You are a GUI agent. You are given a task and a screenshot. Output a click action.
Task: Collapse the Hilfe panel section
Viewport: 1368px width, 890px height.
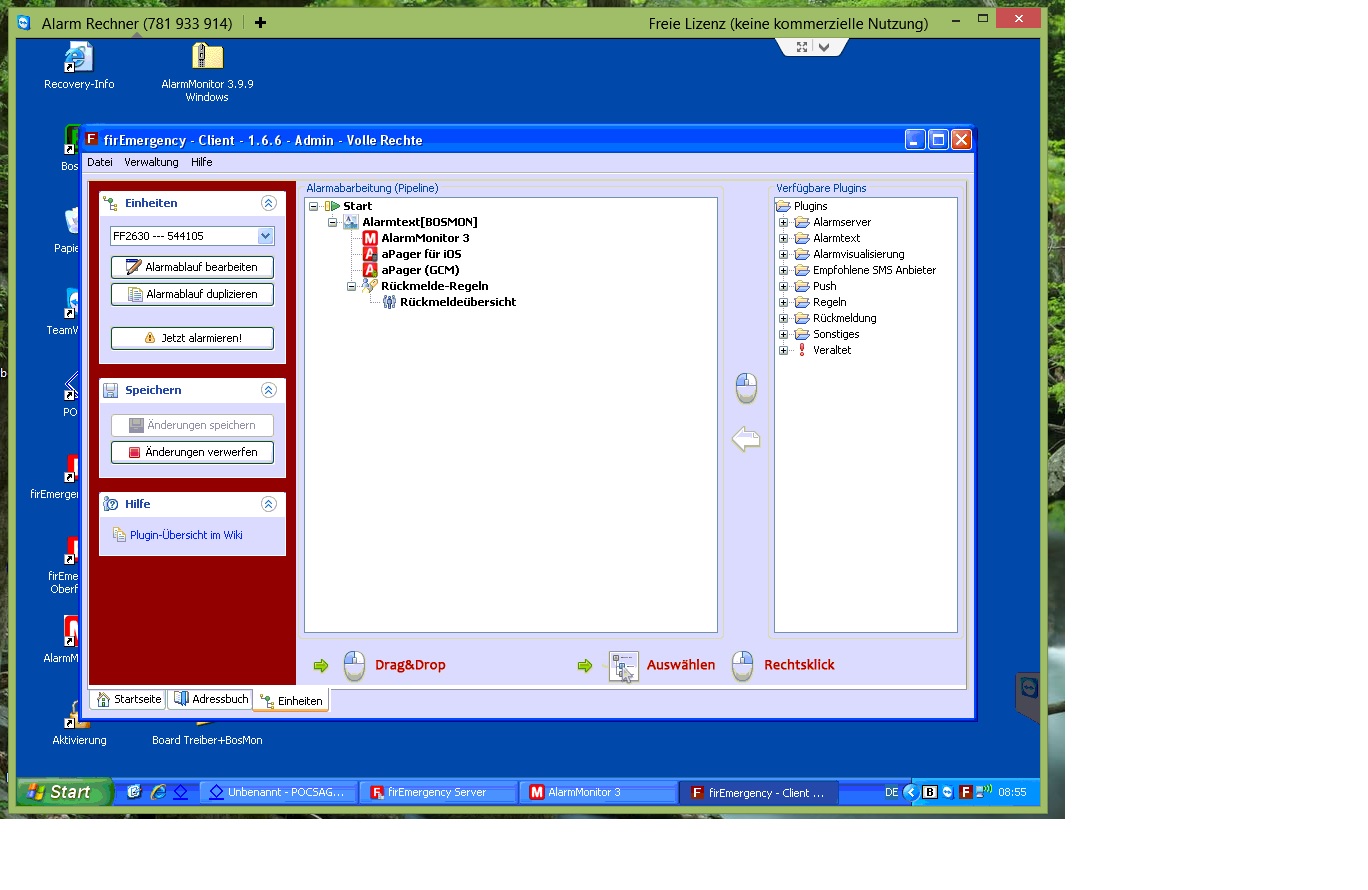point(268,504)
